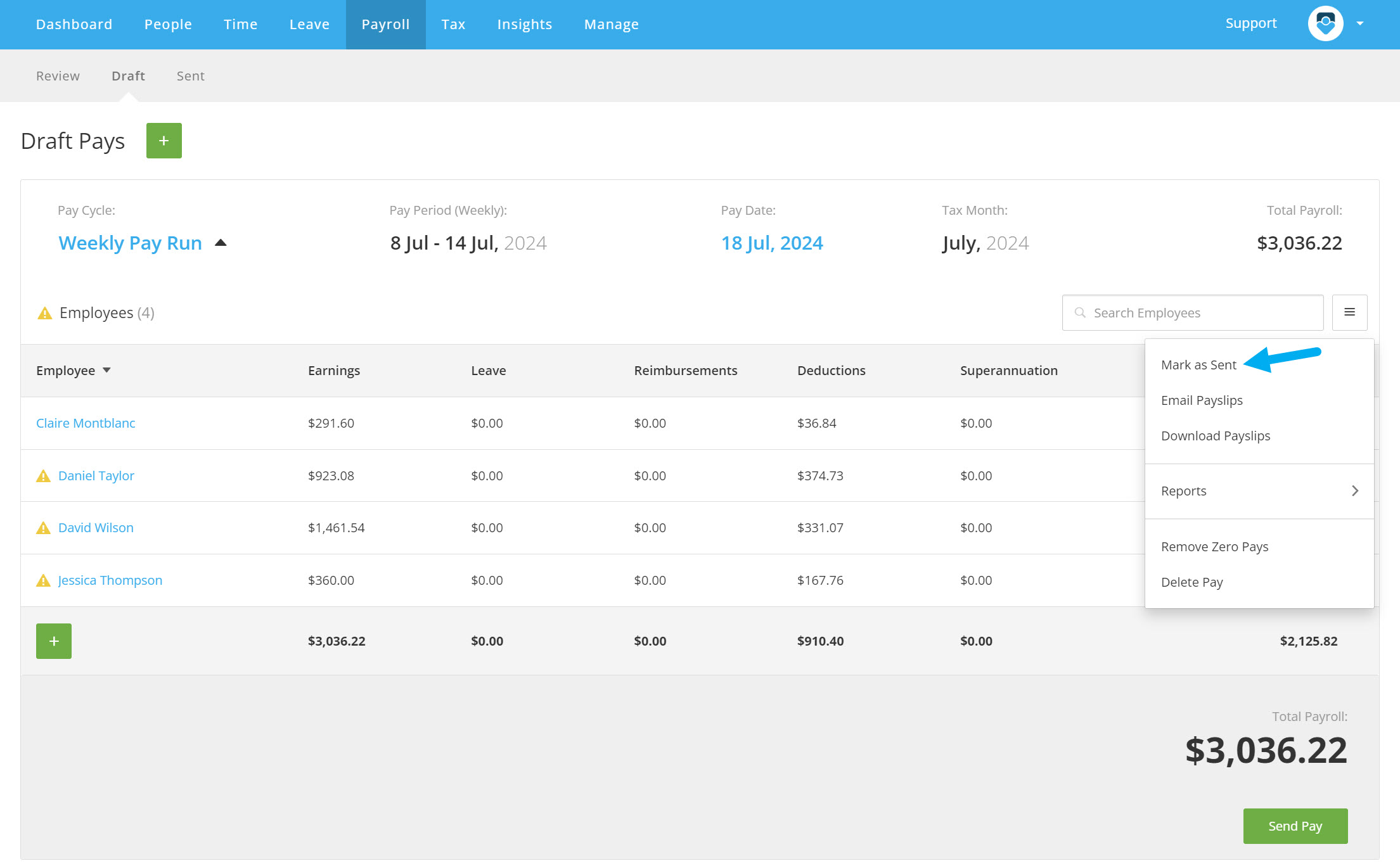
Task: Open the Time menu
Action: 241,24
